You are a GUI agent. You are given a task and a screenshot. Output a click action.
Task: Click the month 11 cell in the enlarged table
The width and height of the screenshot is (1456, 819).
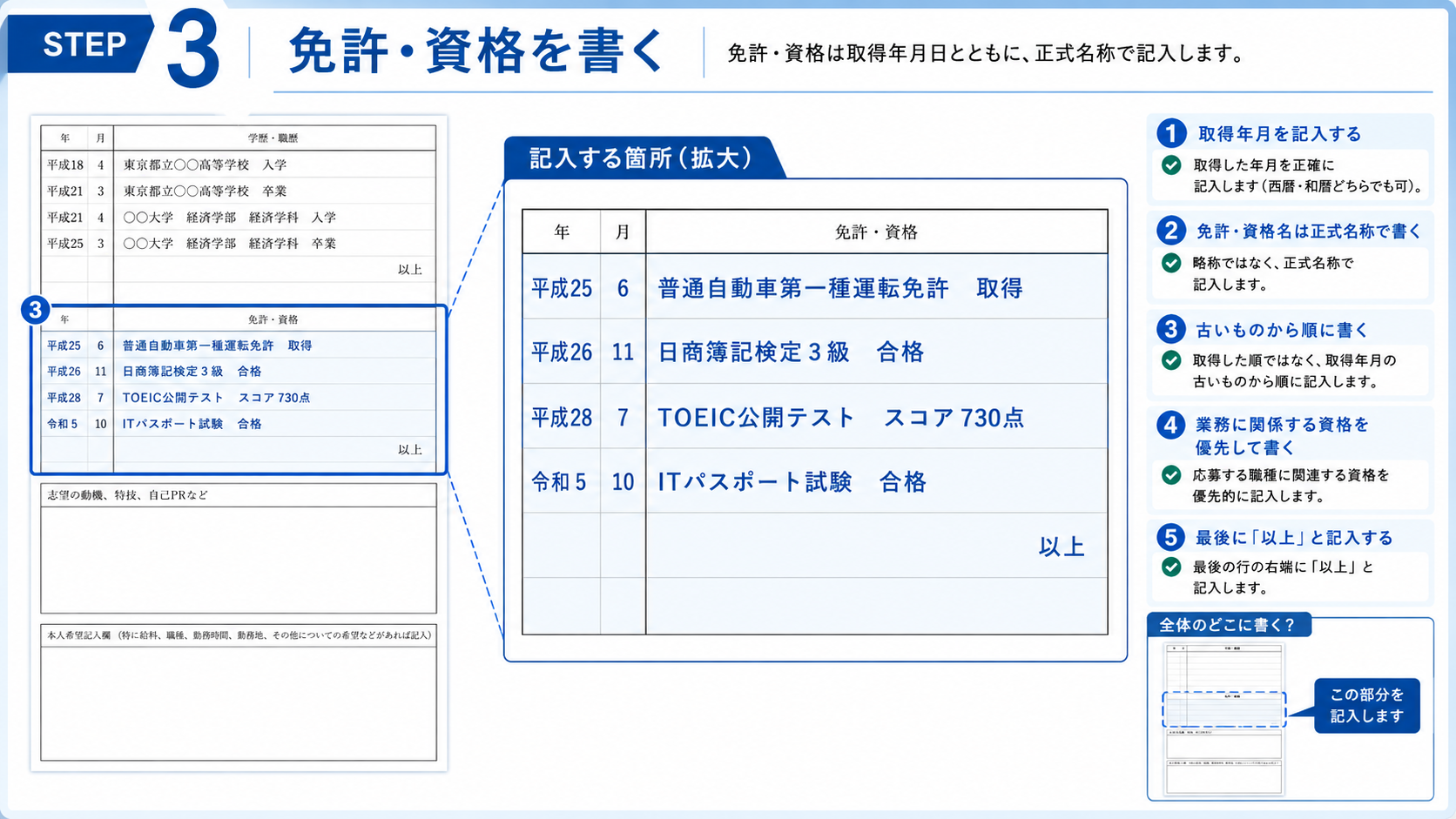tap(623, 352)
